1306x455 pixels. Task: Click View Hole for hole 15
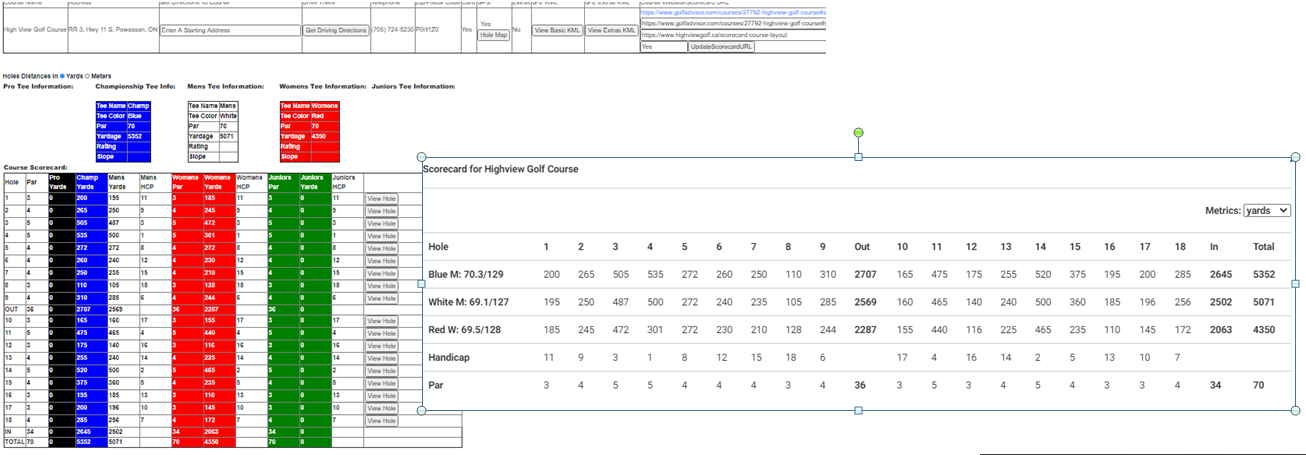click(x=382, y=383)
